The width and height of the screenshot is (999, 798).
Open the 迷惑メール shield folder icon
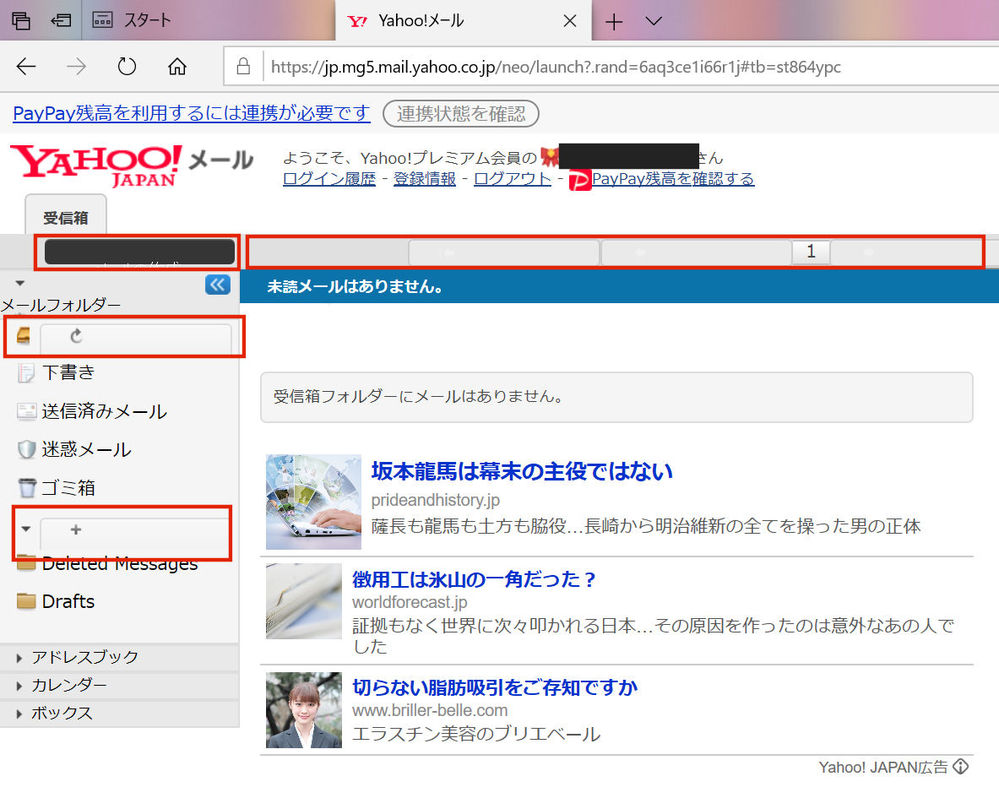25,449
